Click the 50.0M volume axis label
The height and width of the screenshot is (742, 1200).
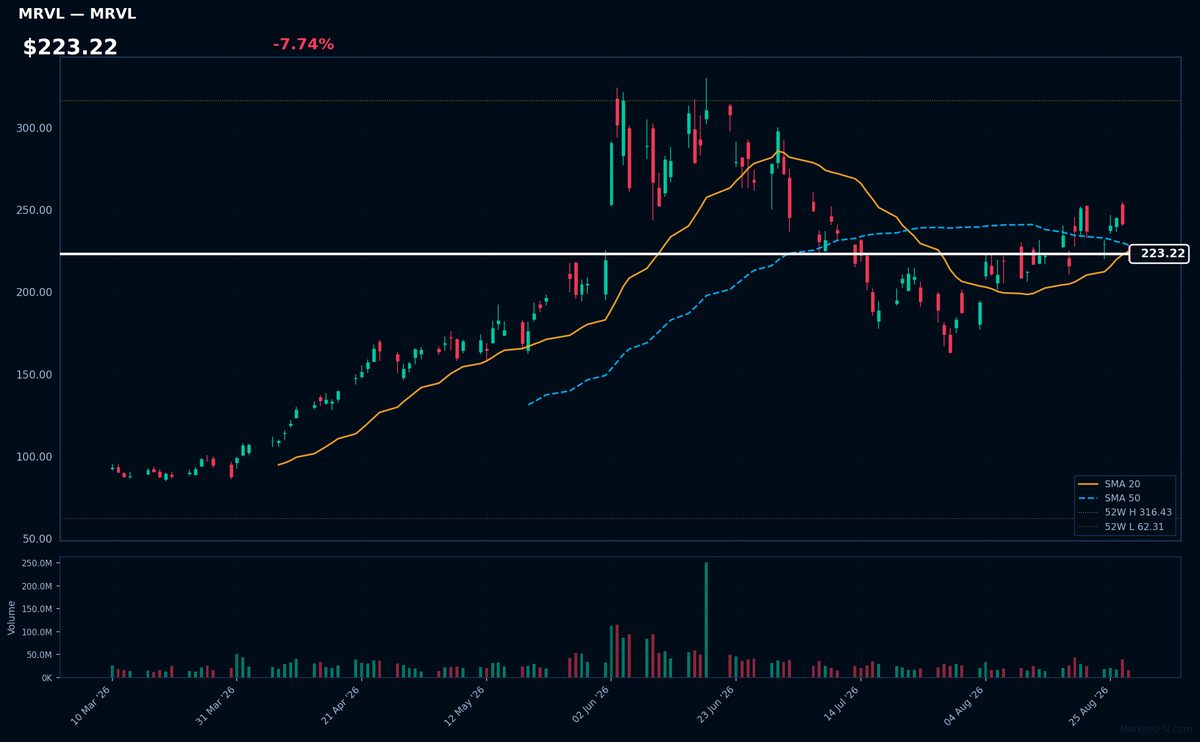click(x=39, y=655)
